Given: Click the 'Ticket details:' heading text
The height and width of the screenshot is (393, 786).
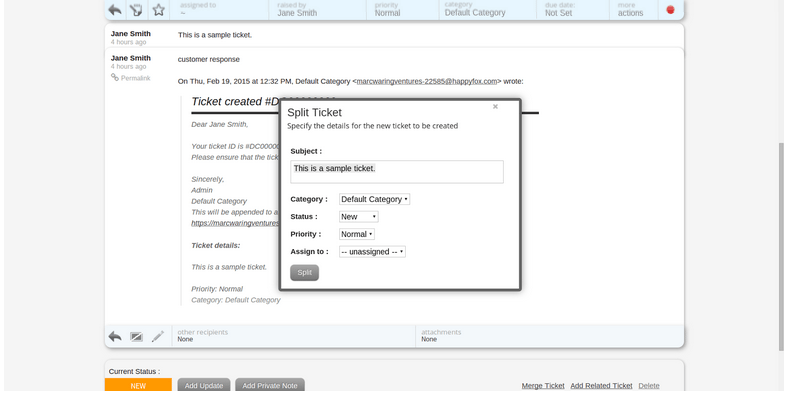Looking at the screenshot, I should tap(216, 245).
